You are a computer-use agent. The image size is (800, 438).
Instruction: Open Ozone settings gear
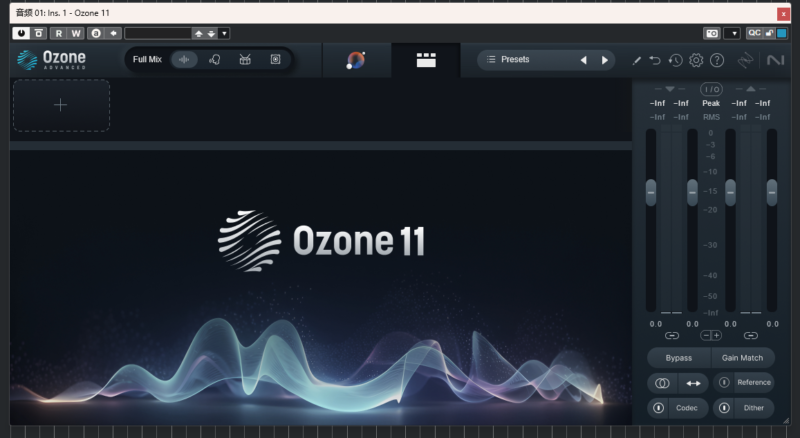[696, 60]
